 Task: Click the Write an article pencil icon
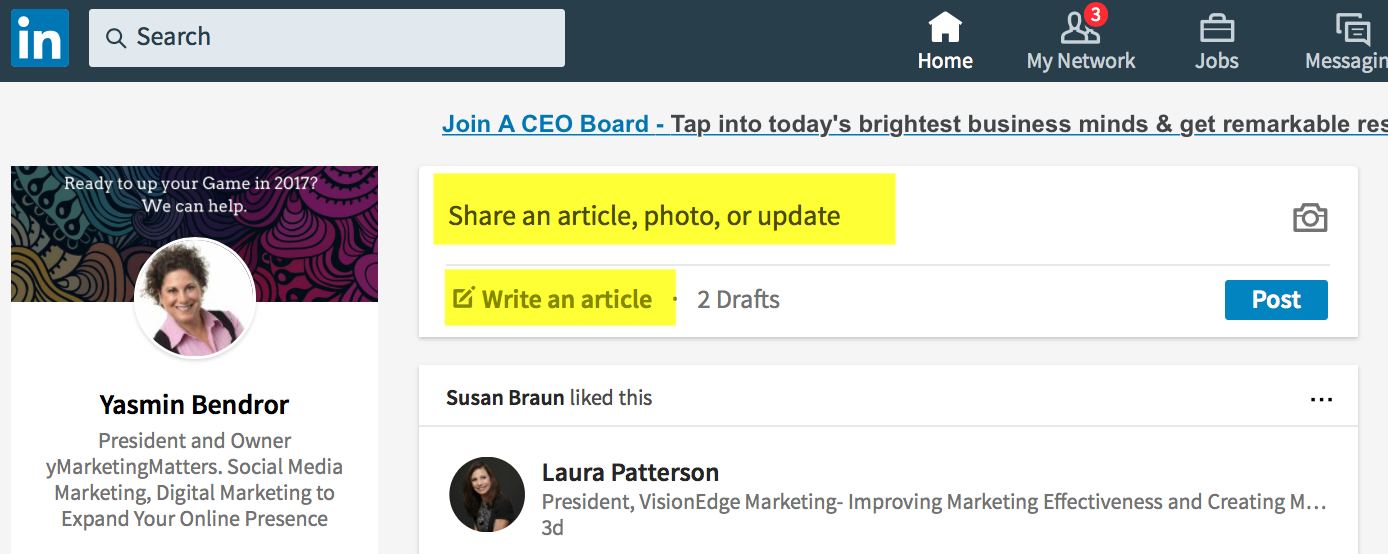click(463, 298)
